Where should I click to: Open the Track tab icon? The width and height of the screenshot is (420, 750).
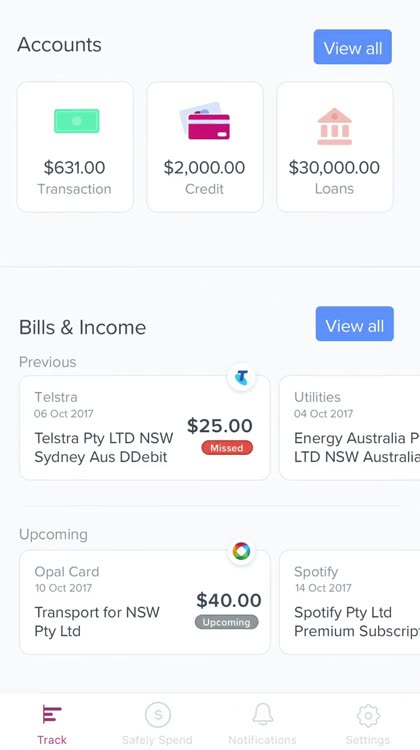52,715
